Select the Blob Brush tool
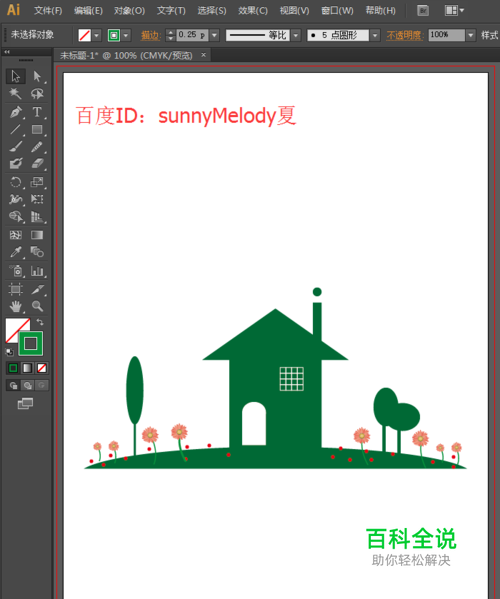500x599 pixels. tap(16, 164)
